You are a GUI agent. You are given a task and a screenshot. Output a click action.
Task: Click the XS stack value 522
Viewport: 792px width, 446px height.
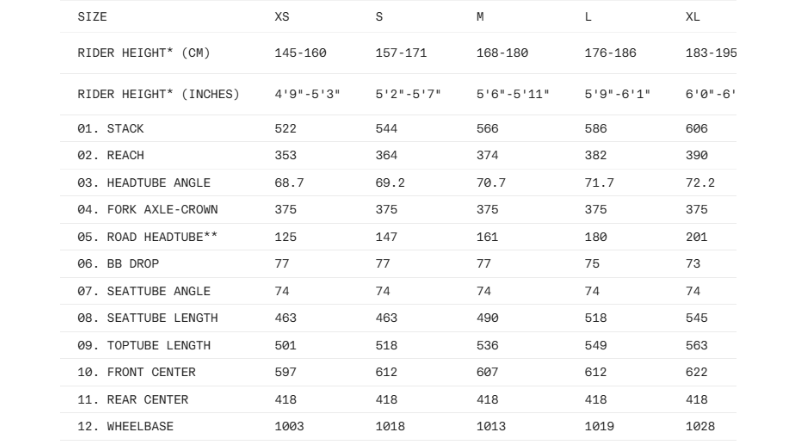pos(285,128)
